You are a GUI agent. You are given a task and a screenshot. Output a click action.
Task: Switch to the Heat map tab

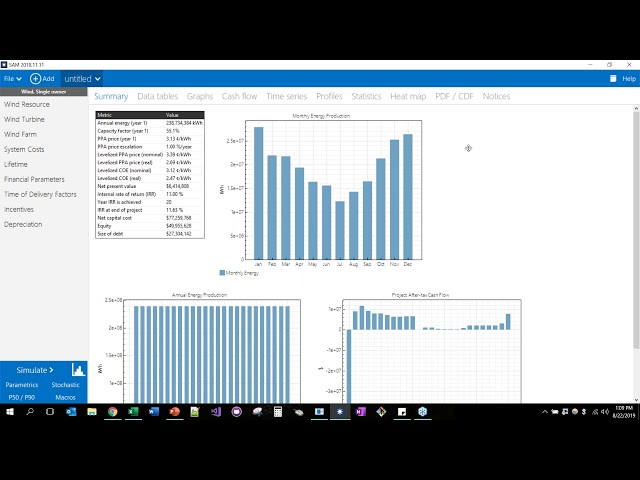pos(408,96)
